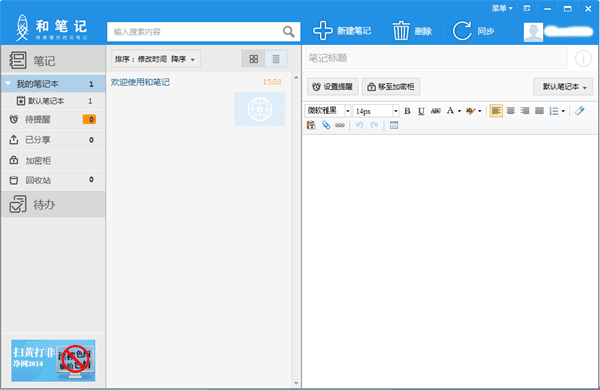The height and width of the screenshot is (390, 600).
Task: Open the 排序 sort order dropdown
Action: (155, 59)
